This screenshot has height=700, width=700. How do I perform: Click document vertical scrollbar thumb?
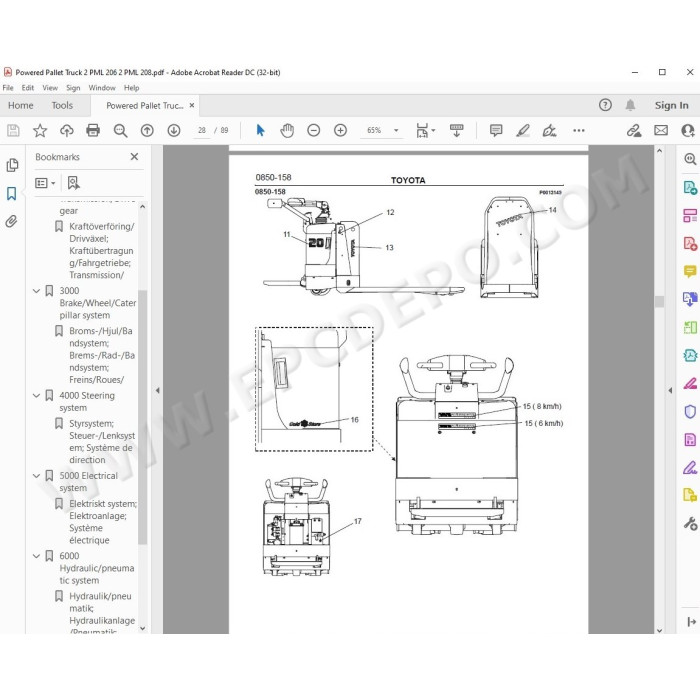tap(659, 301)
